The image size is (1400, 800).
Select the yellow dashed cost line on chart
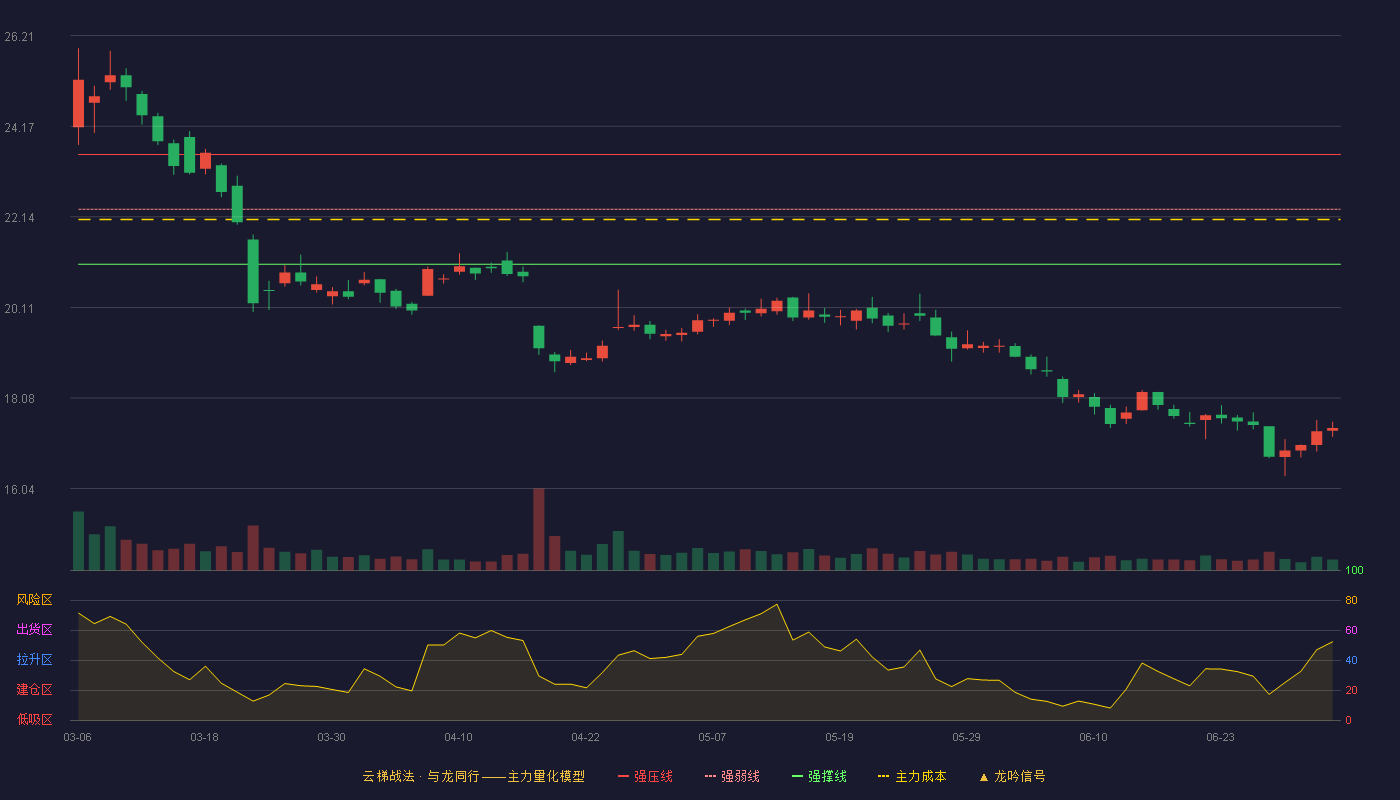tap(709, 219)
